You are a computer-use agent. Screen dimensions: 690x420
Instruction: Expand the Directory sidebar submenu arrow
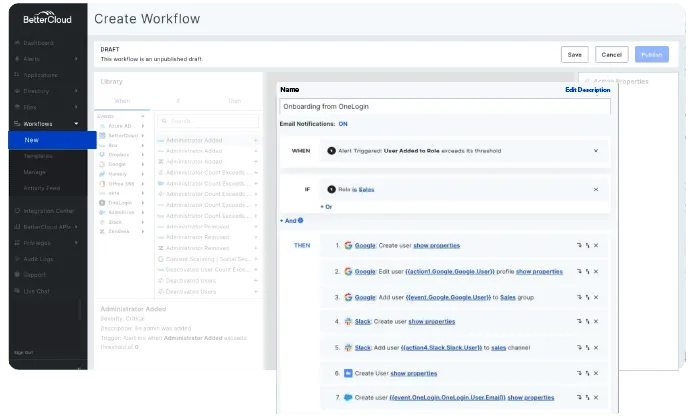pos(76,91)
